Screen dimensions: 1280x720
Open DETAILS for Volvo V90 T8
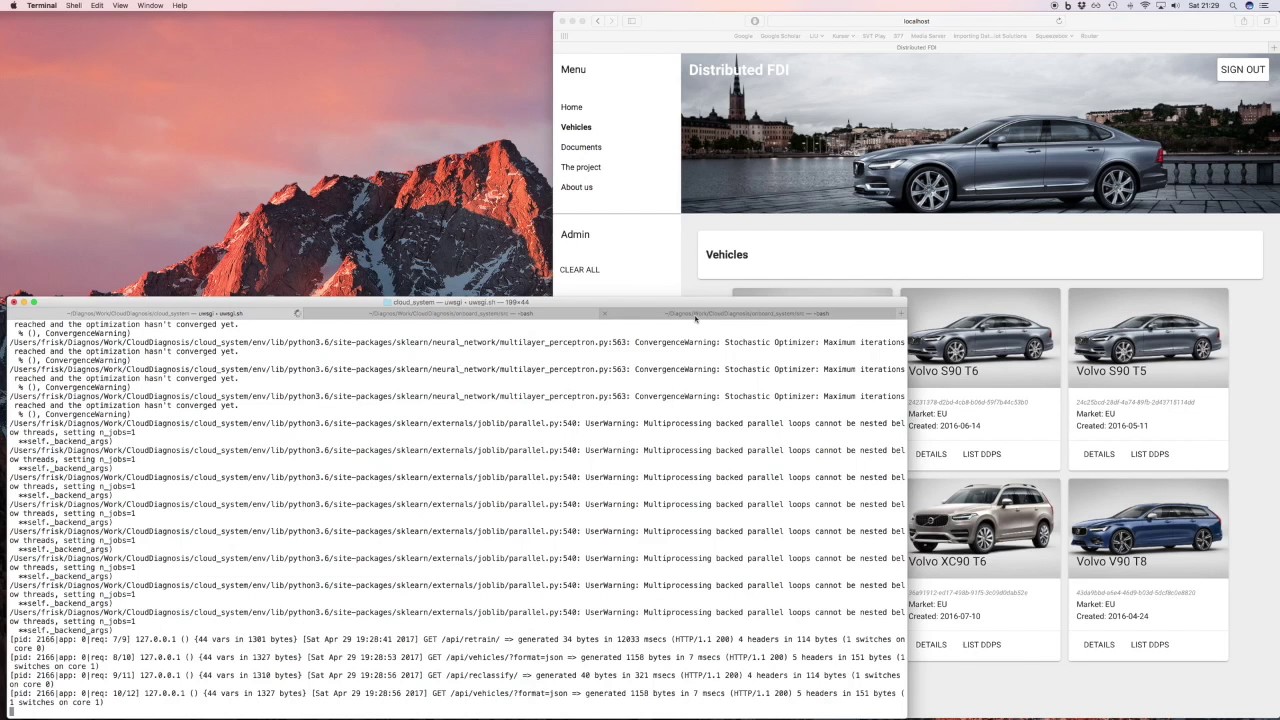click(x=1099, y=645)
